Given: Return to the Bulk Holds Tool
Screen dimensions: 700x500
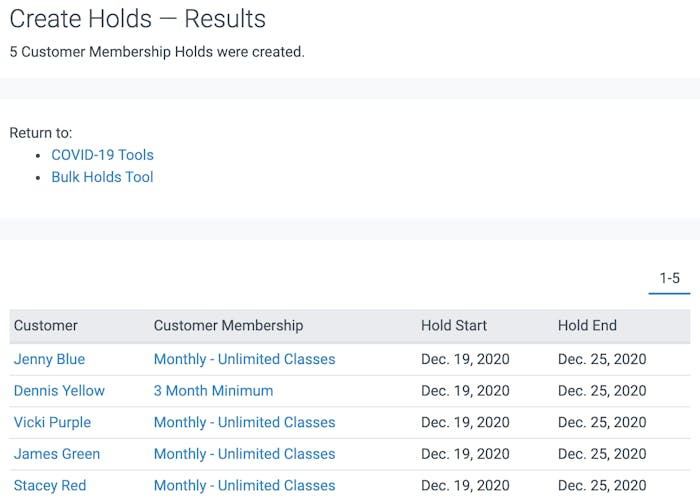Looking at the screenshot, I should point(102,177).
